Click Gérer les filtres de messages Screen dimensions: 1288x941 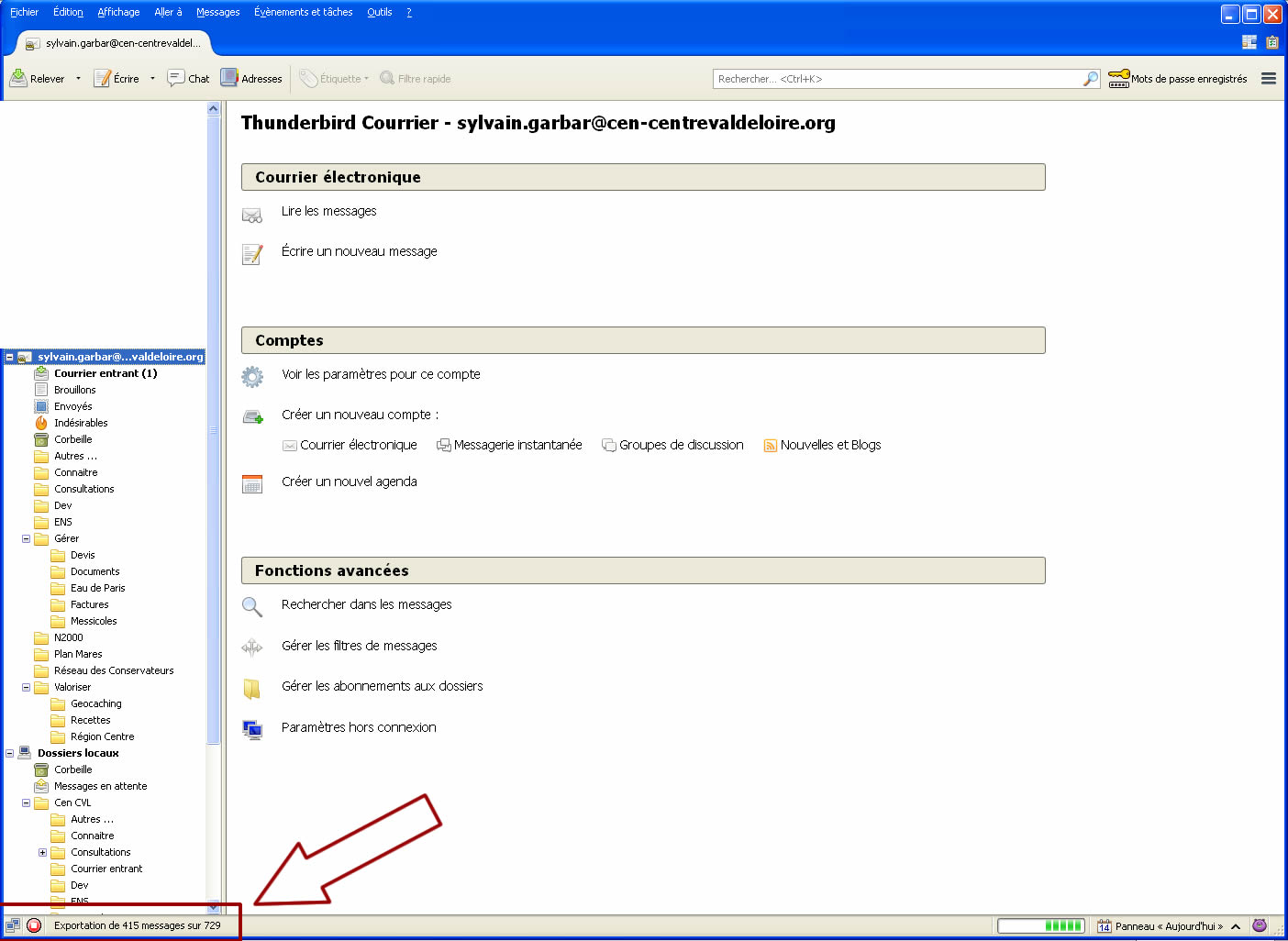click(x=359, y=646)
